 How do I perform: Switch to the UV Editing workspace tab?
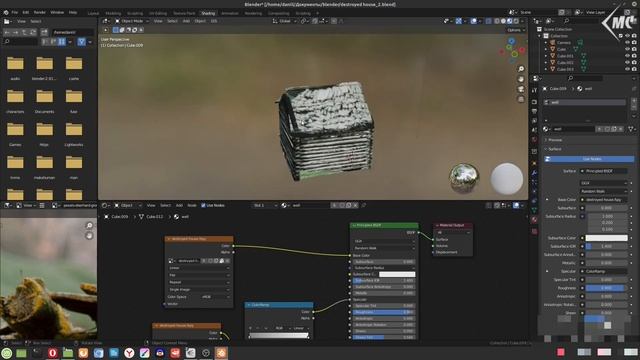pyautogui.click(x=158, y=13)
